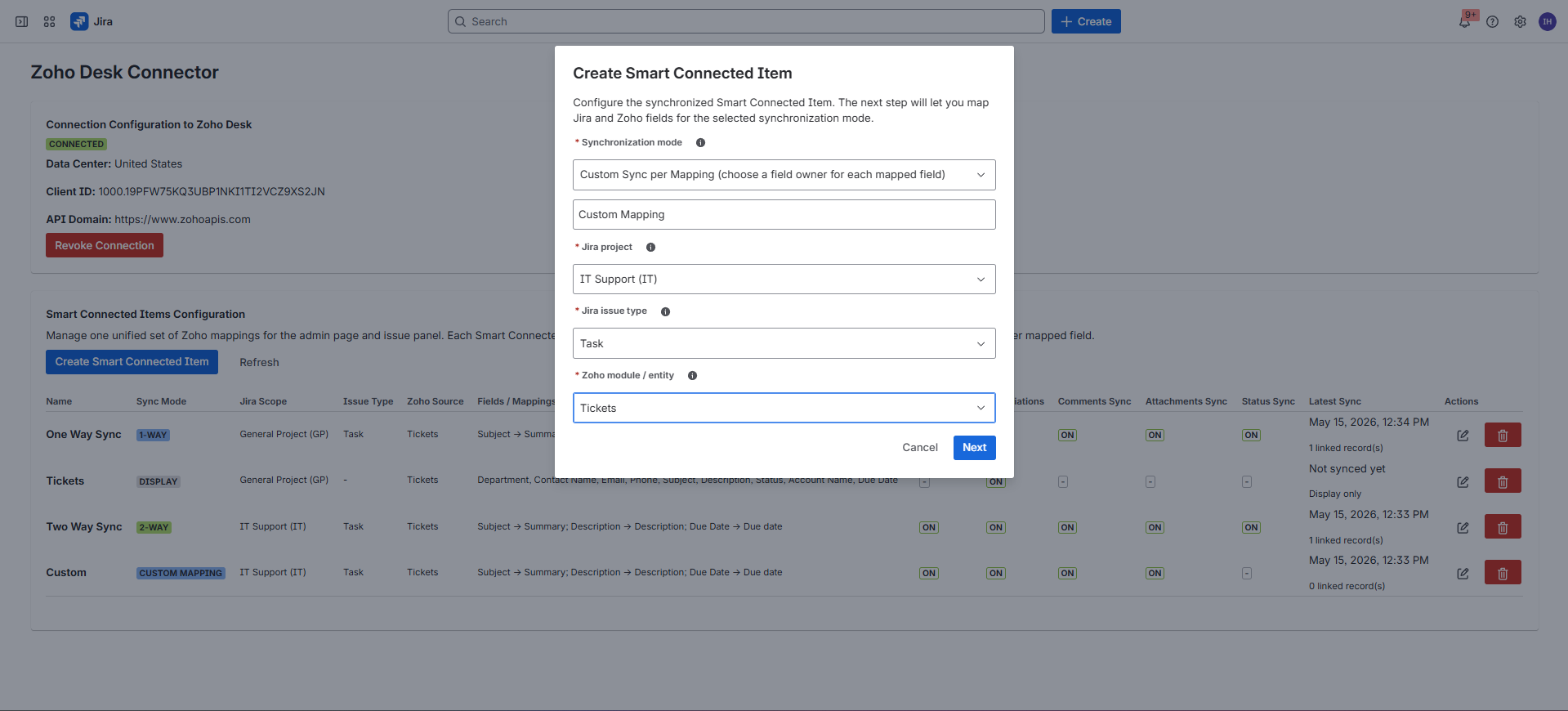Click the Comments Sync column header
Viewport: 1568px width, 711px height.
pos(1094,402)
